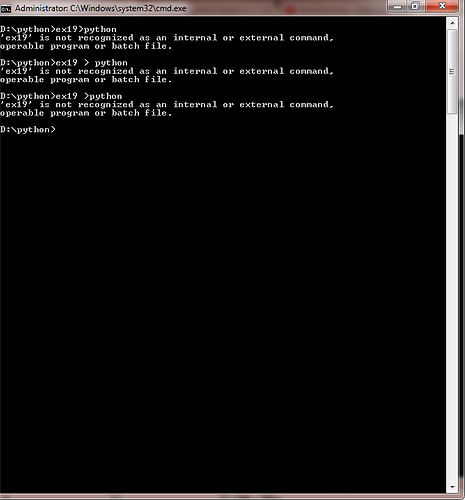Close the cmd.exe window

tap(442, 6)
